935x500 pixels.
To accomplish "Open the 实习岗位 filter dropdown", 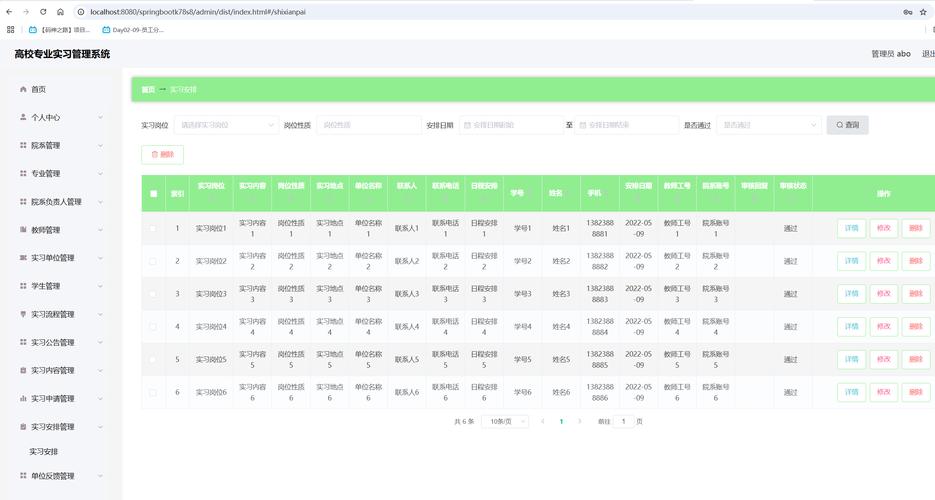I will tap(226, 125).
